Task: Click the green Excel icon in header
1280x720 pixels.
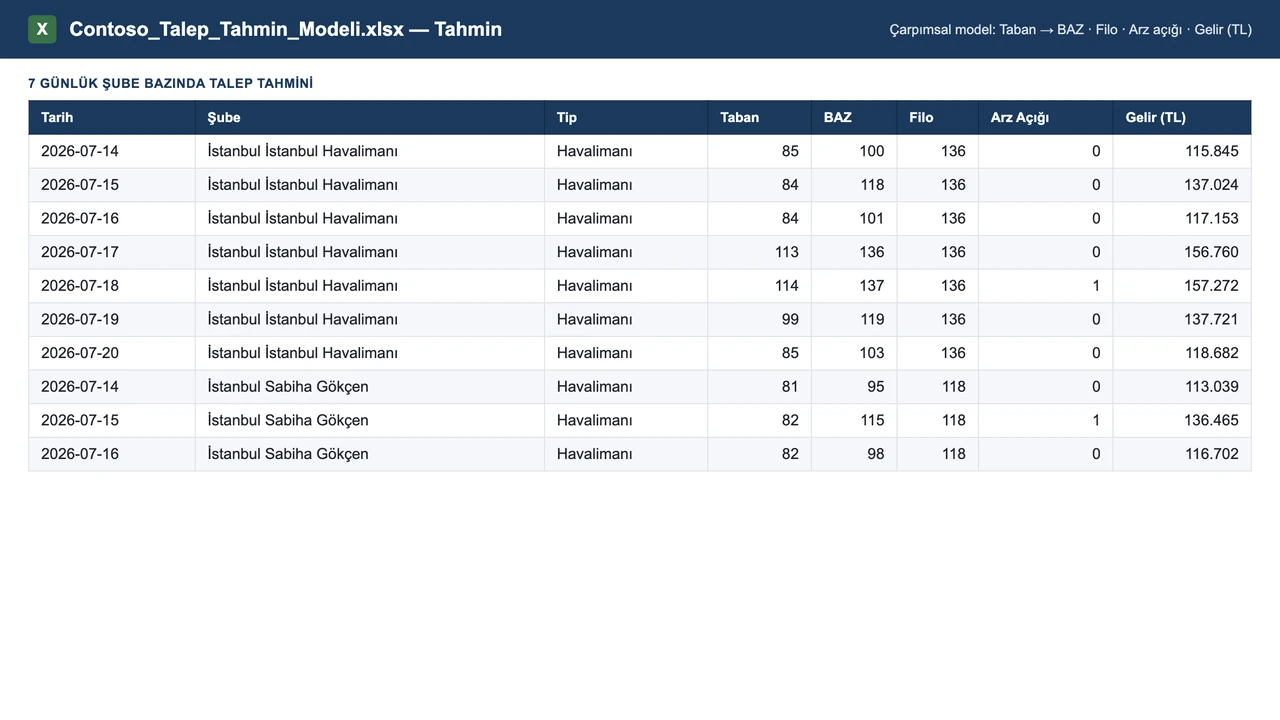Action: (x=42, y=29)
